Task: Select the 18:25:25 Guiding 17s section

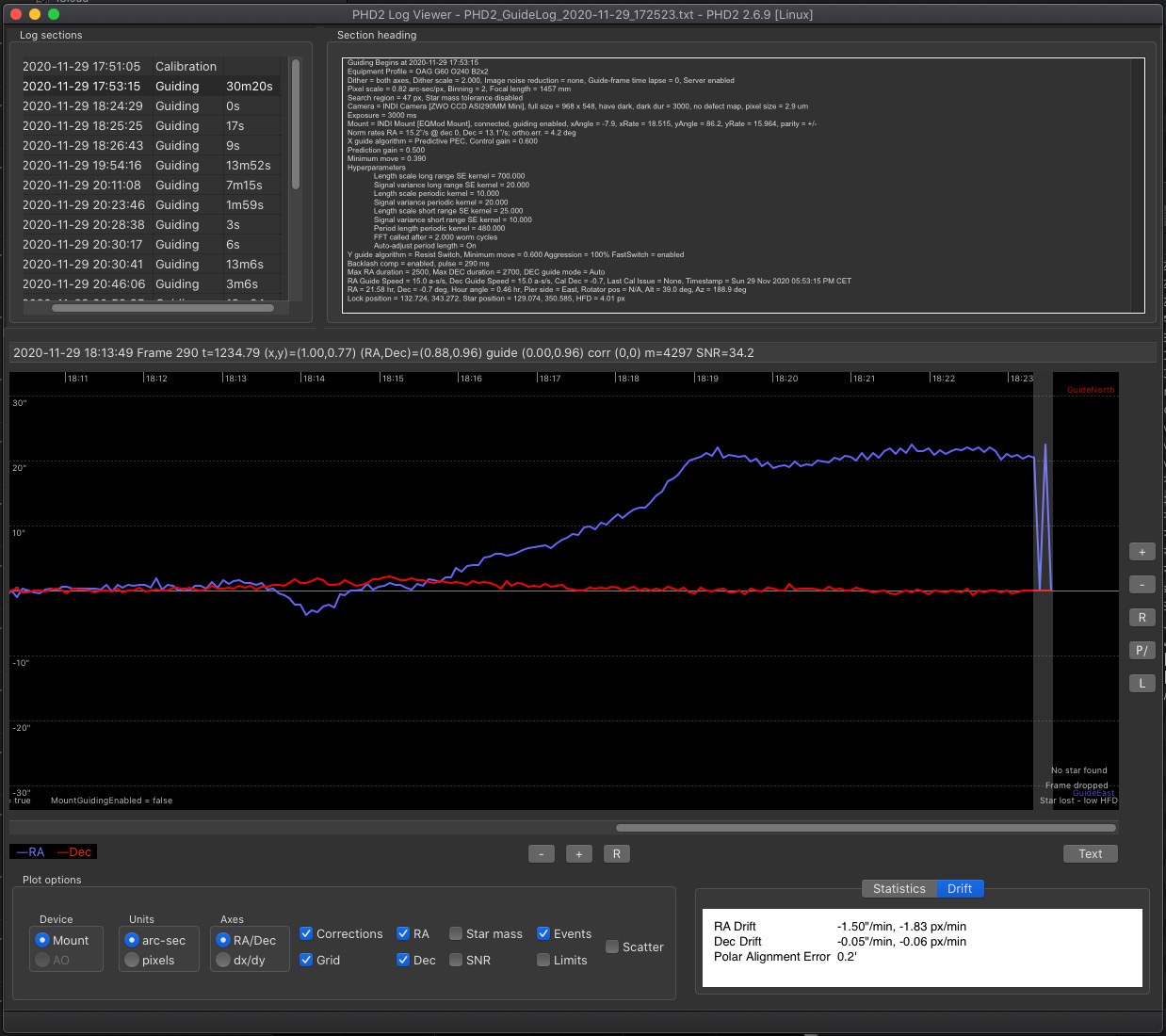Action: (x=151, y=125)
